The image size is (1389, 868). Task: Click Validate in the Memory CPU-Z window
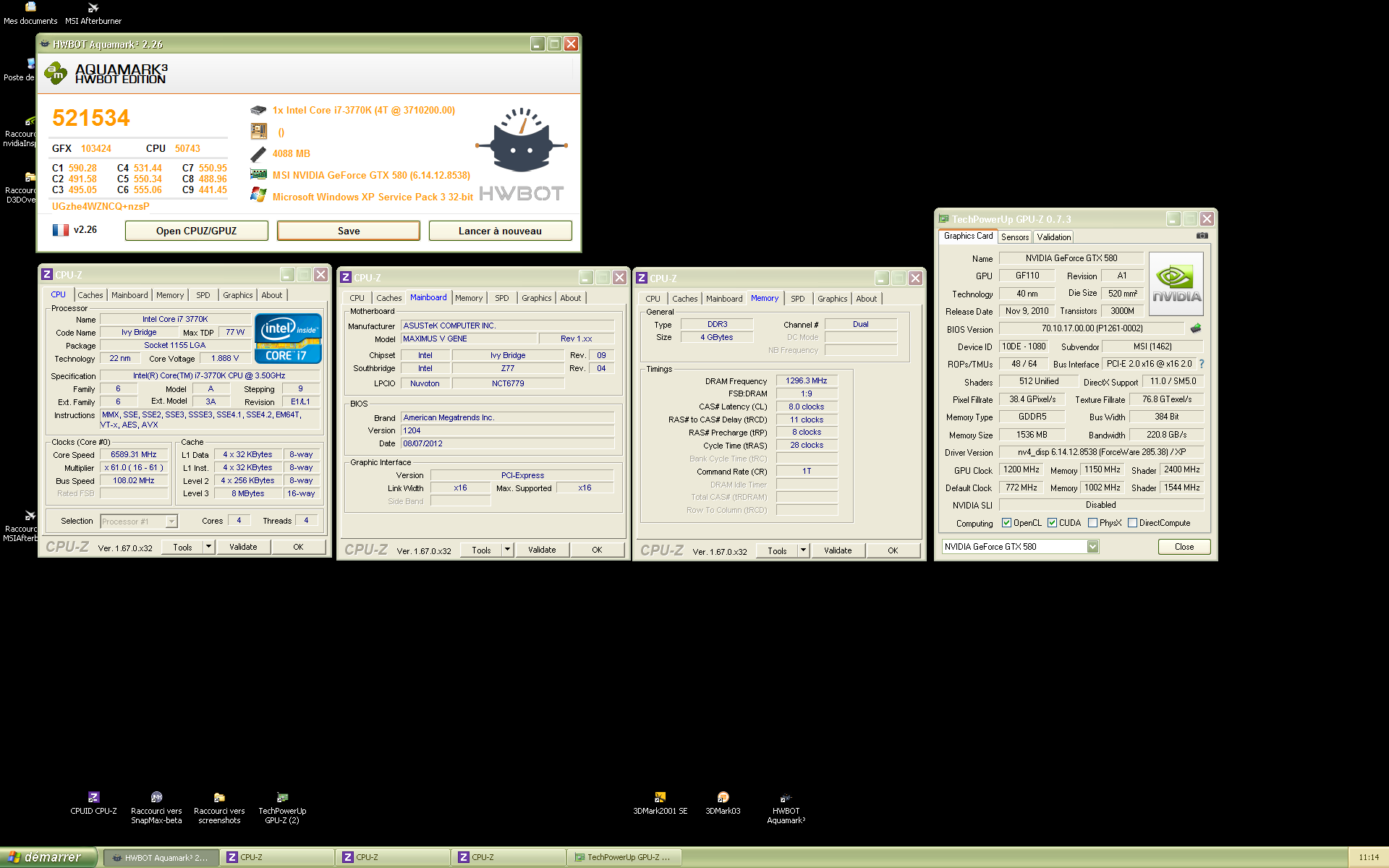coord(838,550)
